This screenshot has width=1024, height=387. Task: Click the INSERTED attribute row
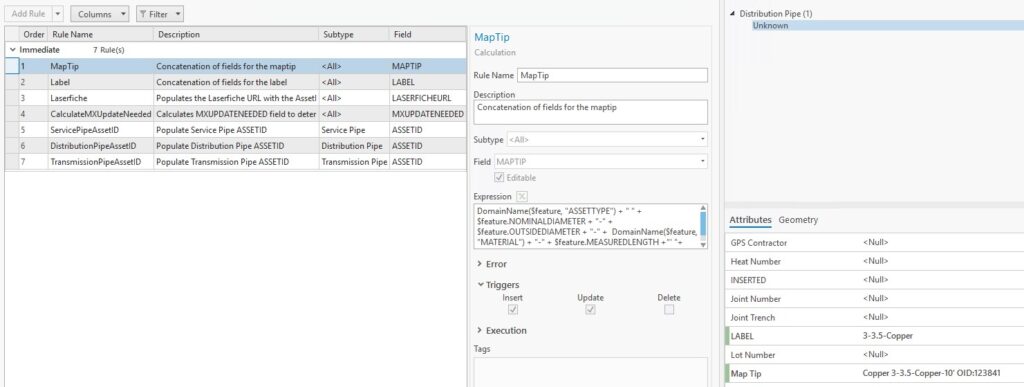coord(874,280)
